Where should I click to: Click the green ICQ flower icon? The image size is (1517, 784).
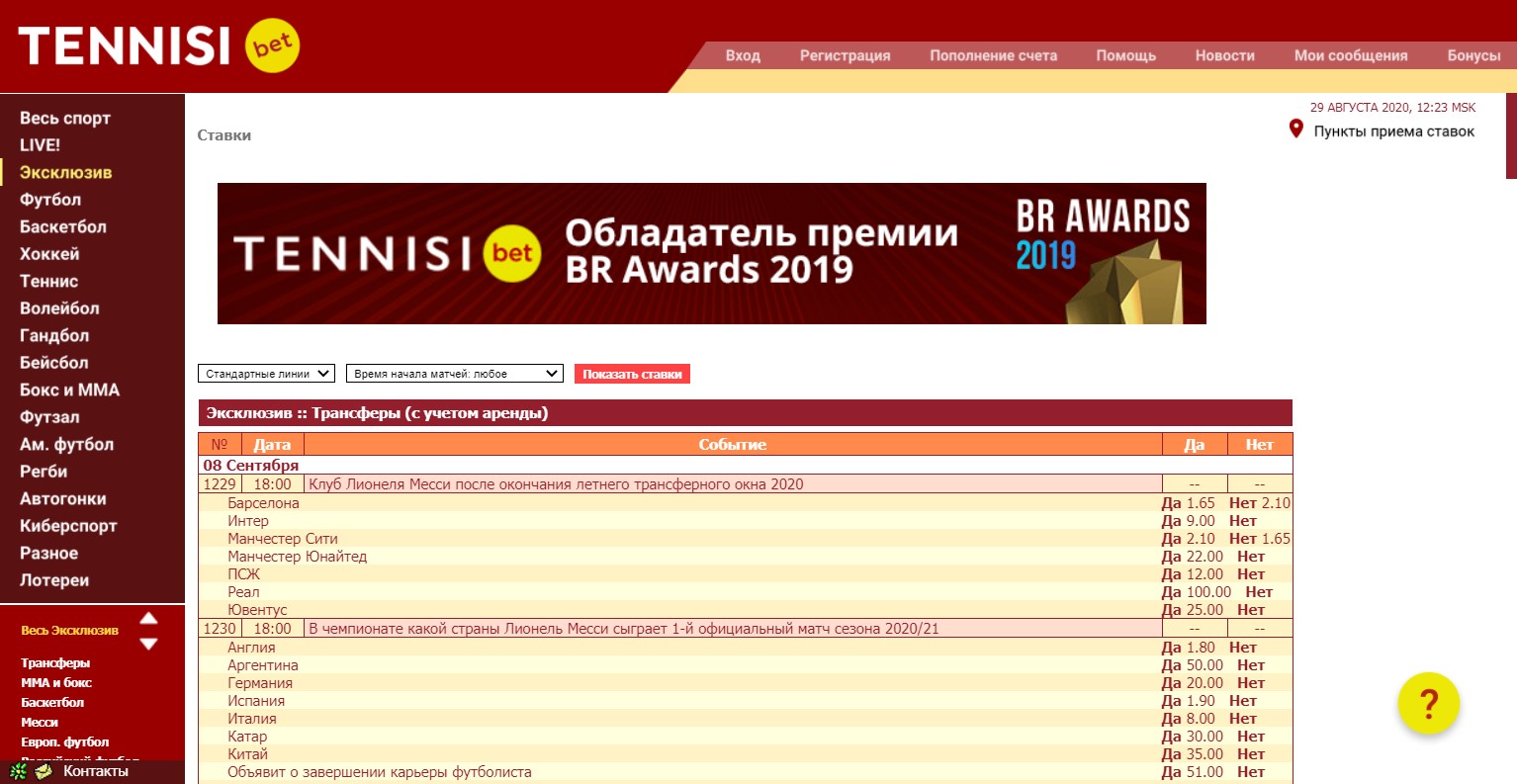coord(18,771)
